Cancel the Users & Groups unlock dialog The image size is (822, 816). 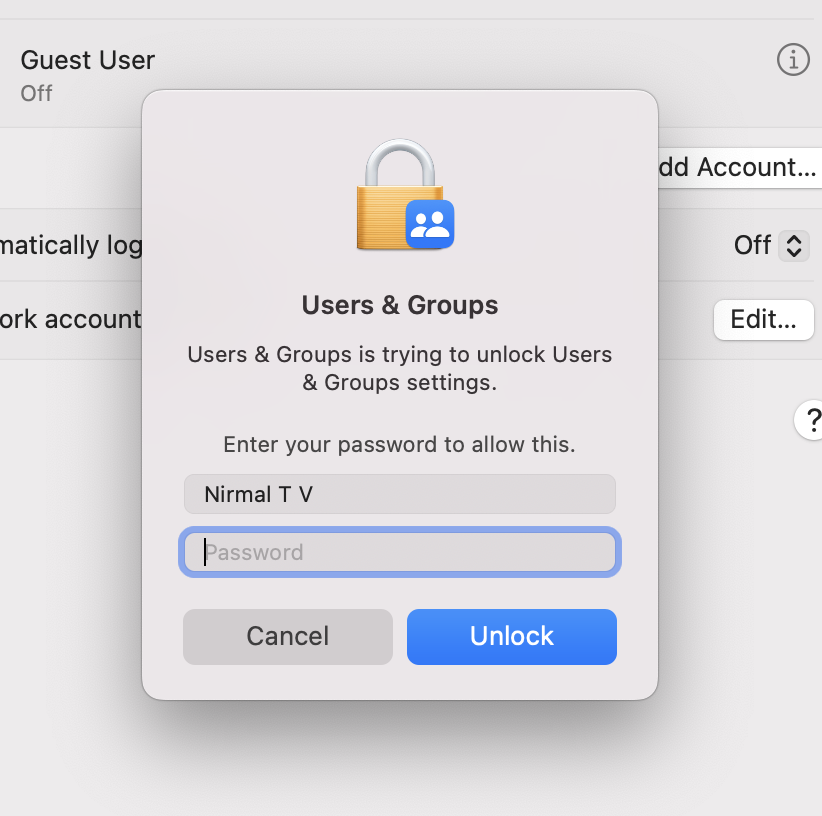point(288,636)
